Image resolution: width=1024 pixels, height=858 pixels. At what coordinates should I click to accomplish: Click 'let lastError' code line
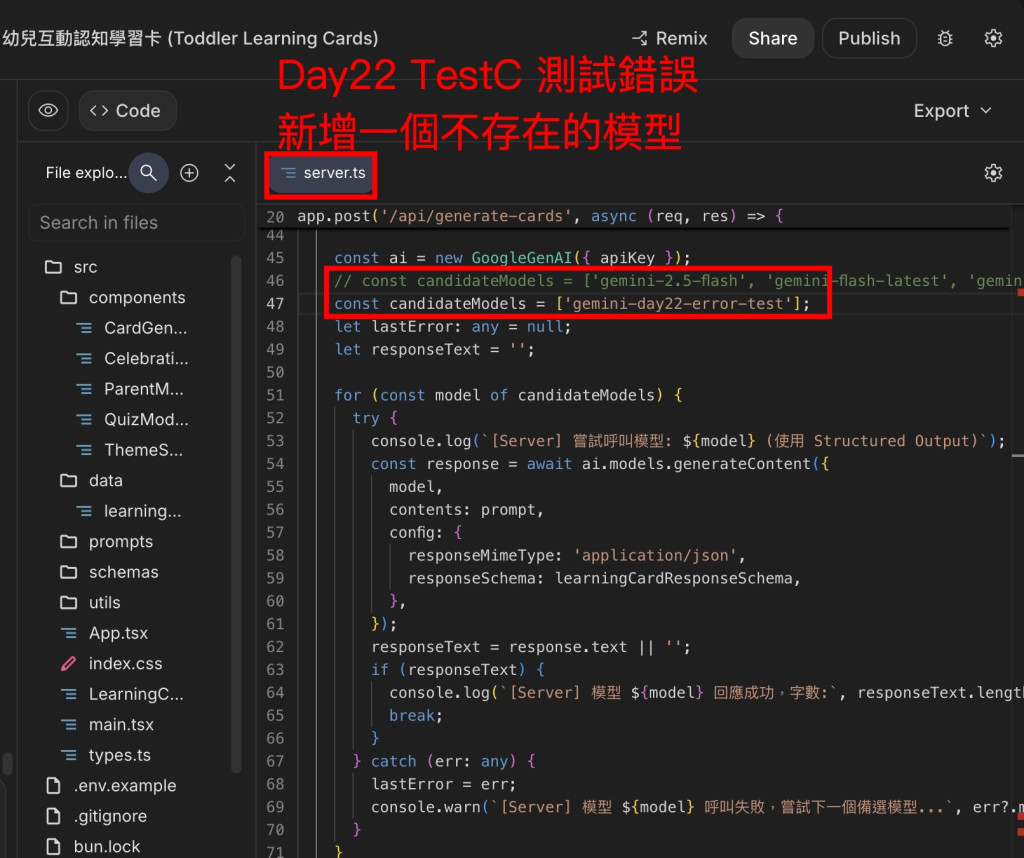(x=453, y=326)
